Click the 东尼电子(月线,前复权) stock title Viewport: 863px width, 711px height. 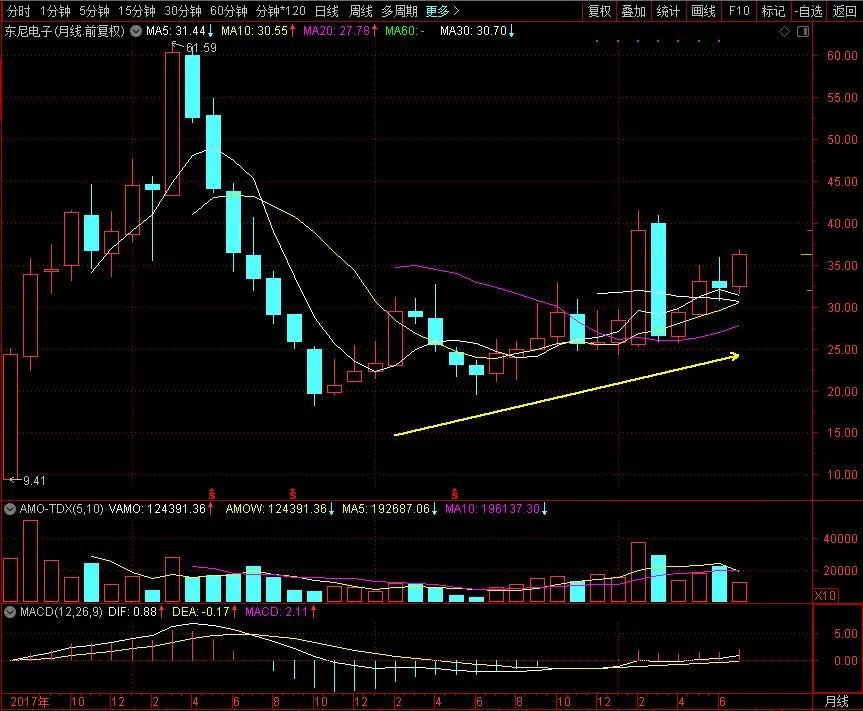click(65, 31)
